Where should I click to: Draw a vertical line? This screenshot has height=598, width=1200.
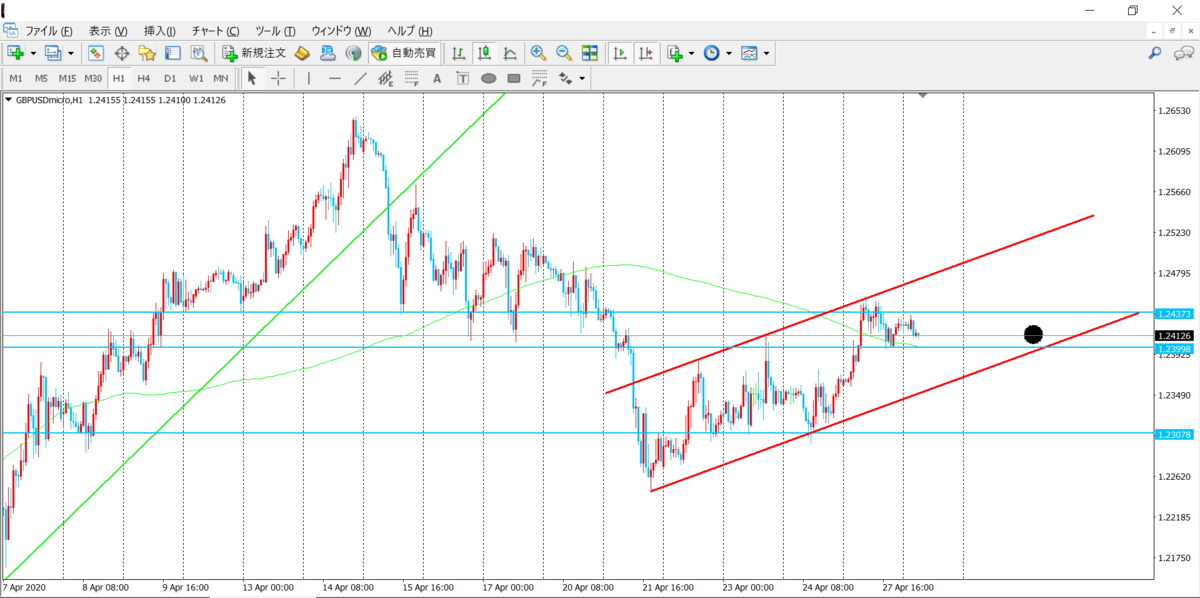tap(309, 78)
